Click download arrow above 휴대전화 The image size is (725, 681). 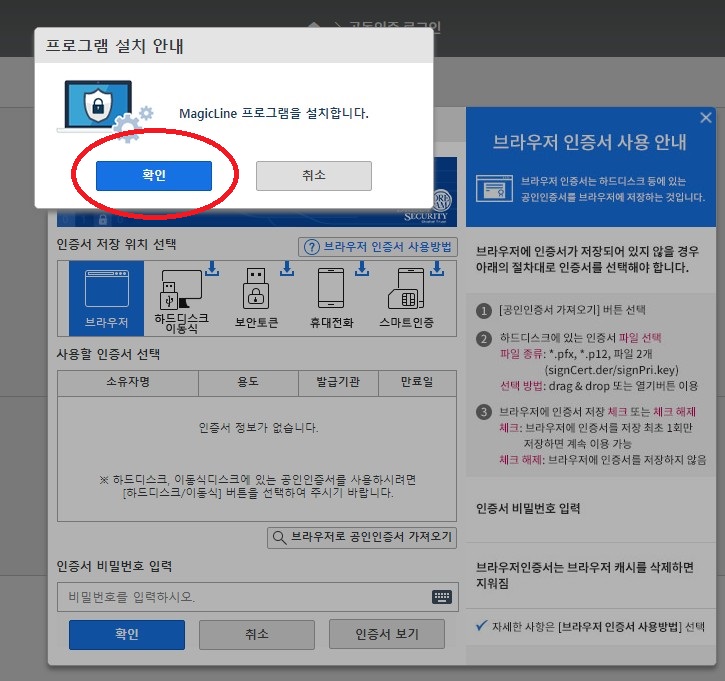(362, 269)
